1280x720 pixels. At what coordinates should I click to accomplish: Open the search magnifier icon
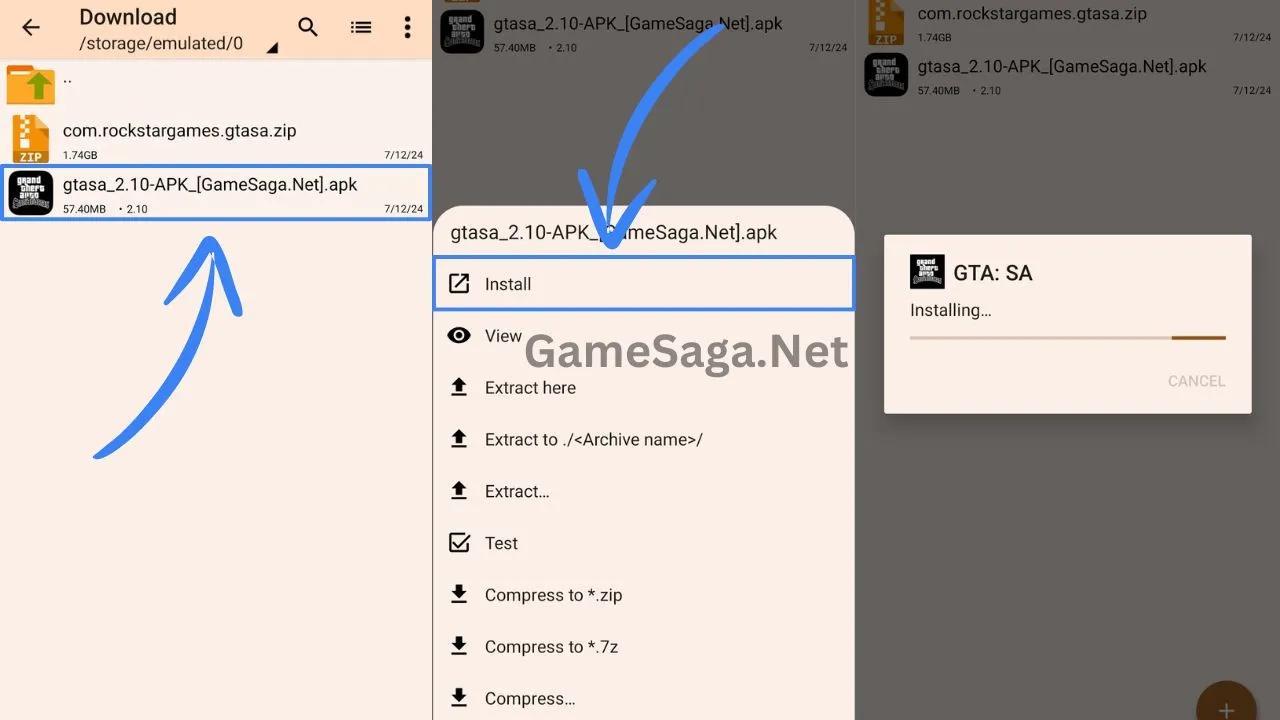pyautogui.click(x=308, y=27)
